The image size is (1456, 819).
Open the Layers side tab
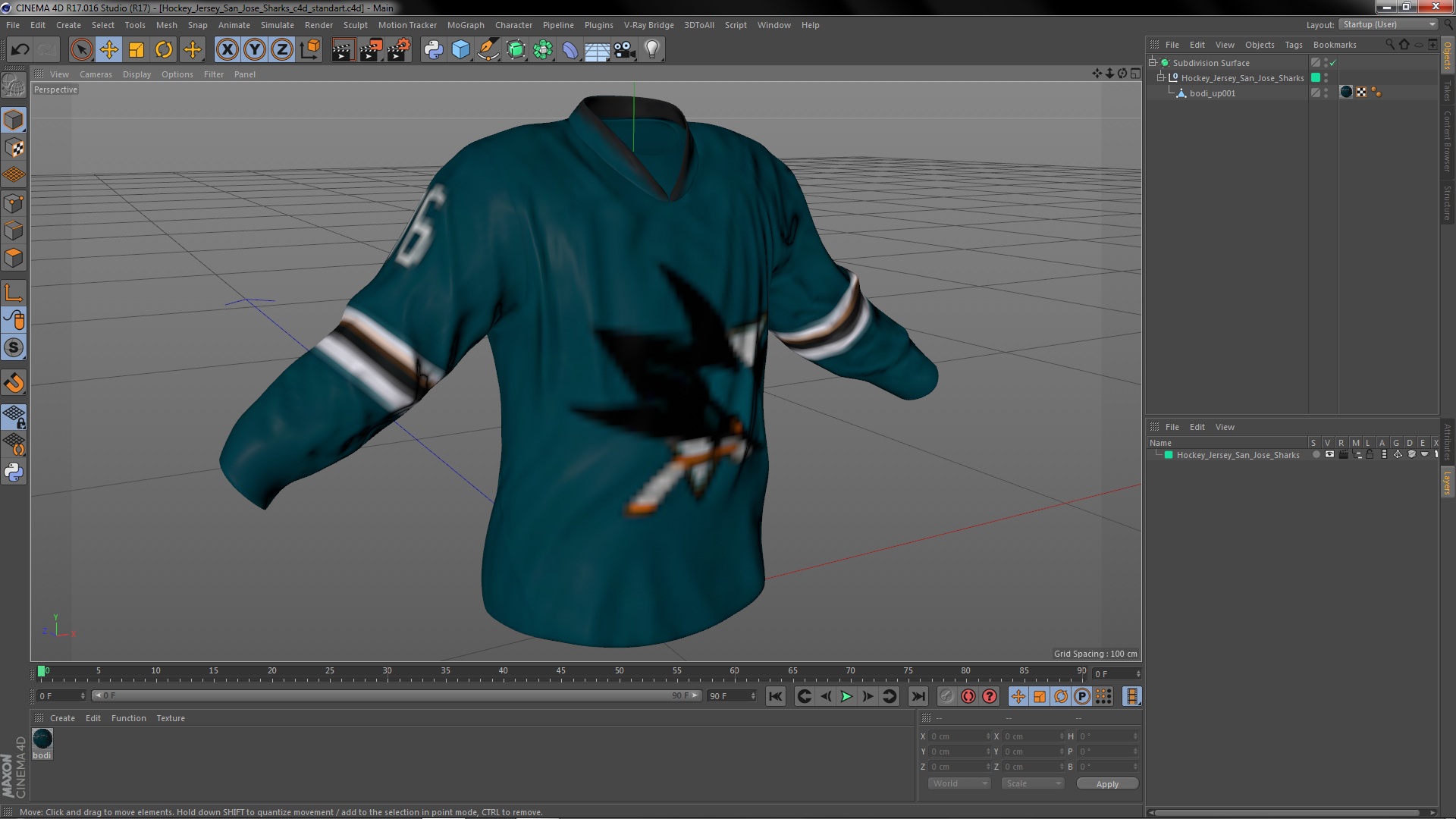click(1447, 482)
